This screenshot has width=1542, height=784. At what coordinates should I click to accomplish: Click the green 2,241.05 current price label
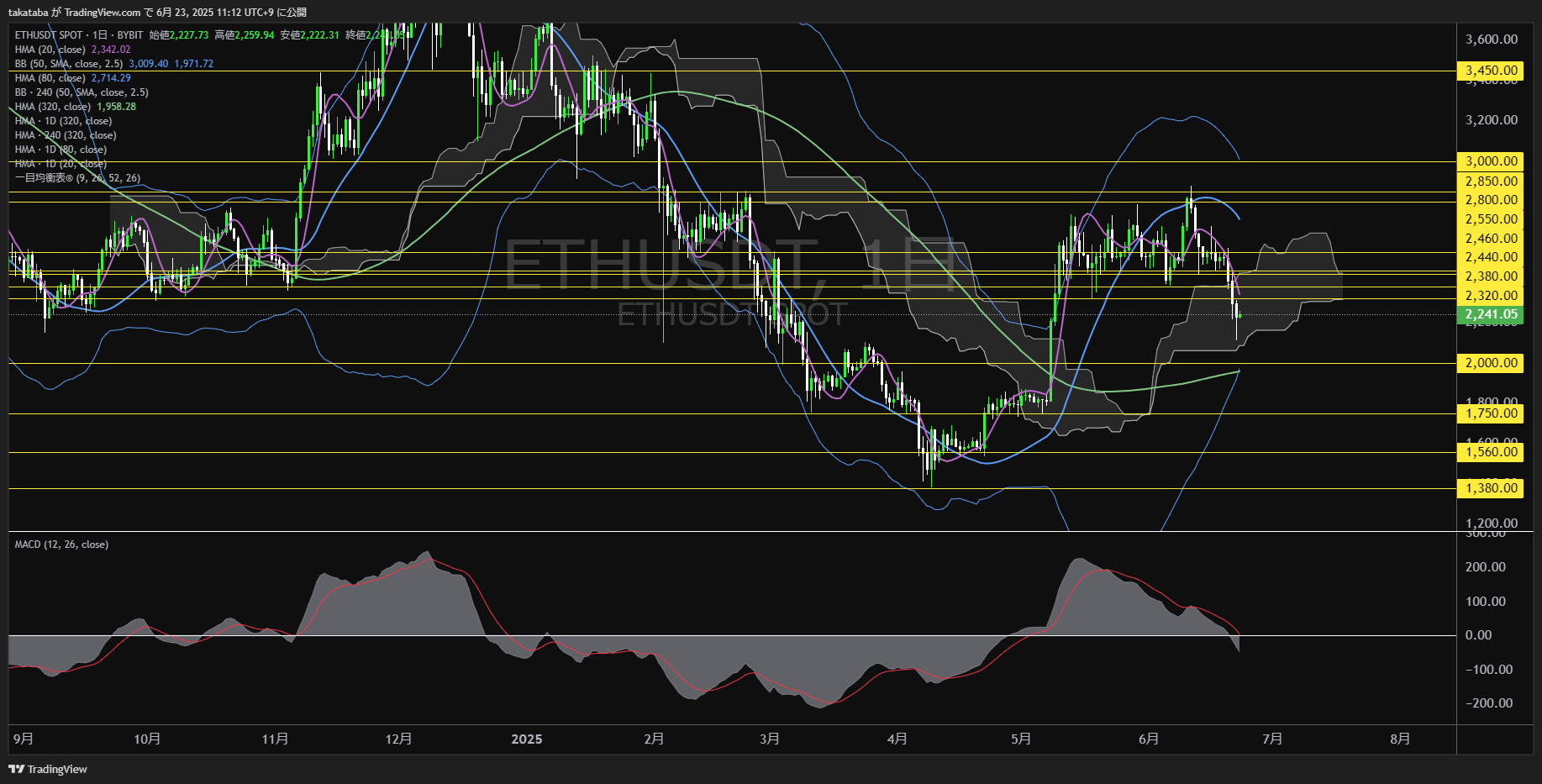tap(1491, 315)
